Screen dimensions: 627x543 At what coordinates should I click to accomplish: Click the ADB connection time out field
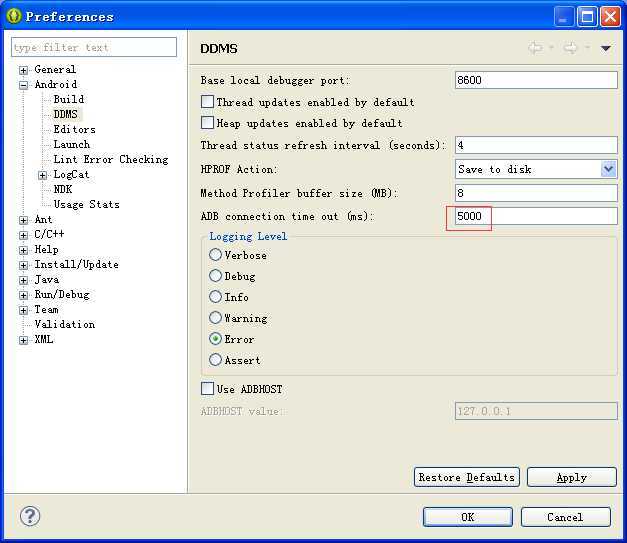(x=536, y=216)
